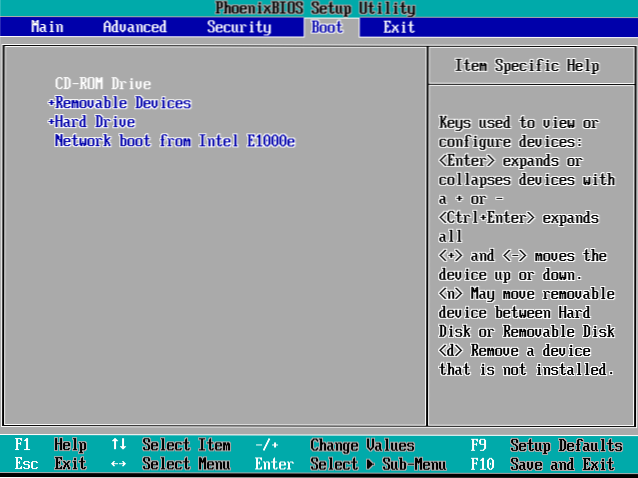Select the Removable Devices label
The image size is (638, 478).
coord(123,103)
